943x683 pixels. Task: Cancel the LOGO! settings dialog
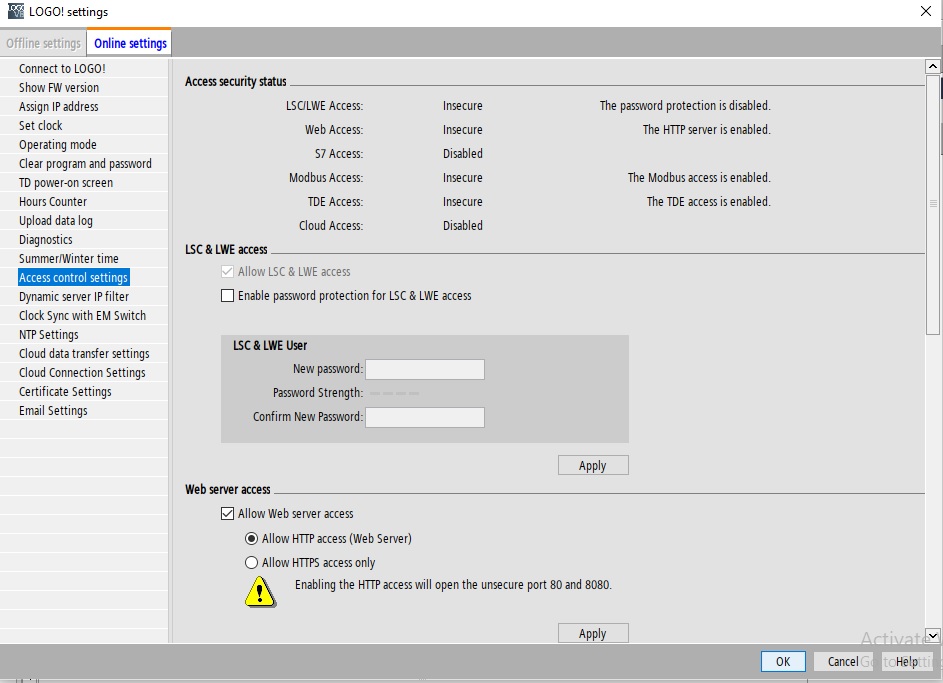843,661
